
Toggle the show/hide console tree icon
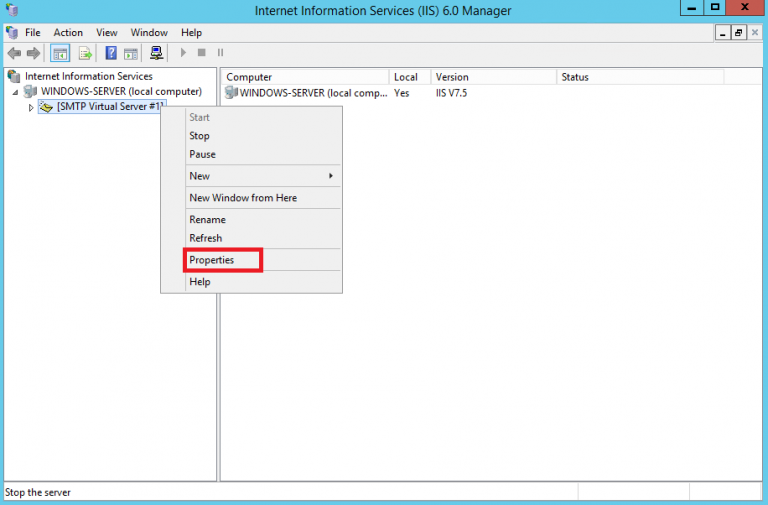pyautogui.click(x=60, y=53)
